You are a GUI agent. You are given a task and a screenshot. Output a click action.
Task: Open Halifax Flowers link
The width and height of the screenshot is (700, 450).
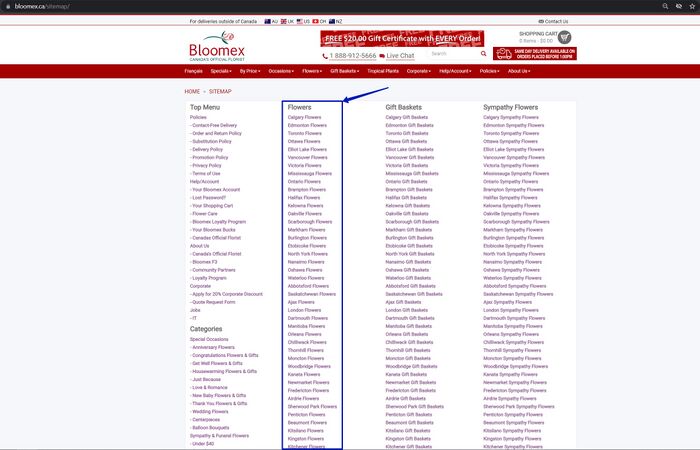304,198
